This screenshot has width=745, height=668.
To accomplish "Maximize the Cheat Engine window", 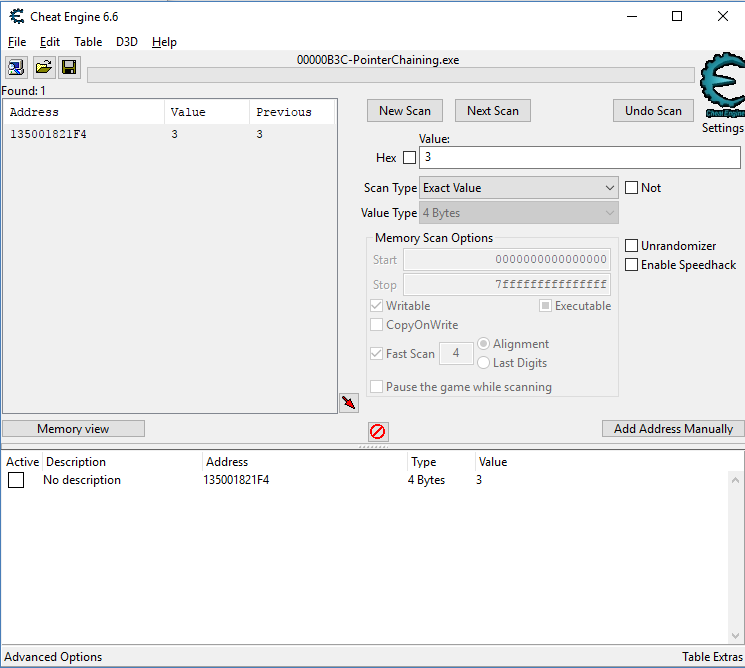I will pos(677,17).
